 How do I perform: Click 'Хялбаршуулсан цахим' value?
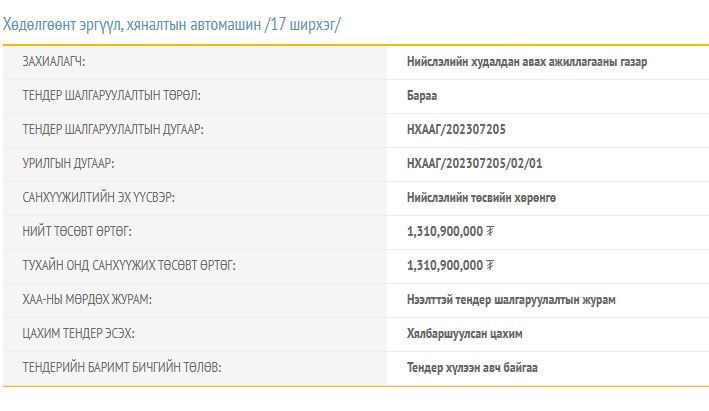coord(464,333)
